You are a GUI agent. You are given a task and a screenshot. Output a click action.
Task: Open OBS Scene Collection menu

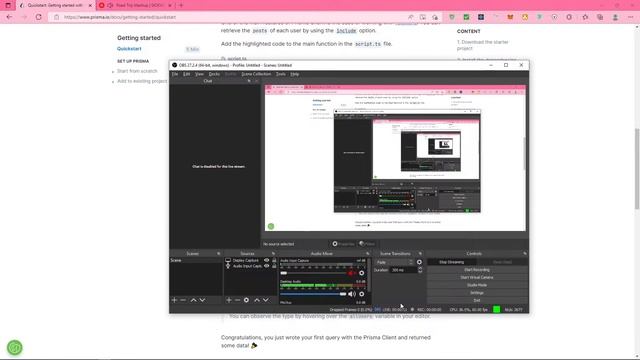tap(256, 74)
